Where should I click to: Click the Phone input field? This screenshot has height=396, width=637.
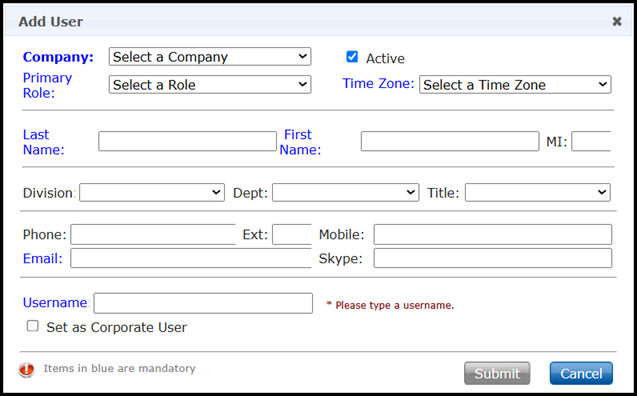click(153, 234)
